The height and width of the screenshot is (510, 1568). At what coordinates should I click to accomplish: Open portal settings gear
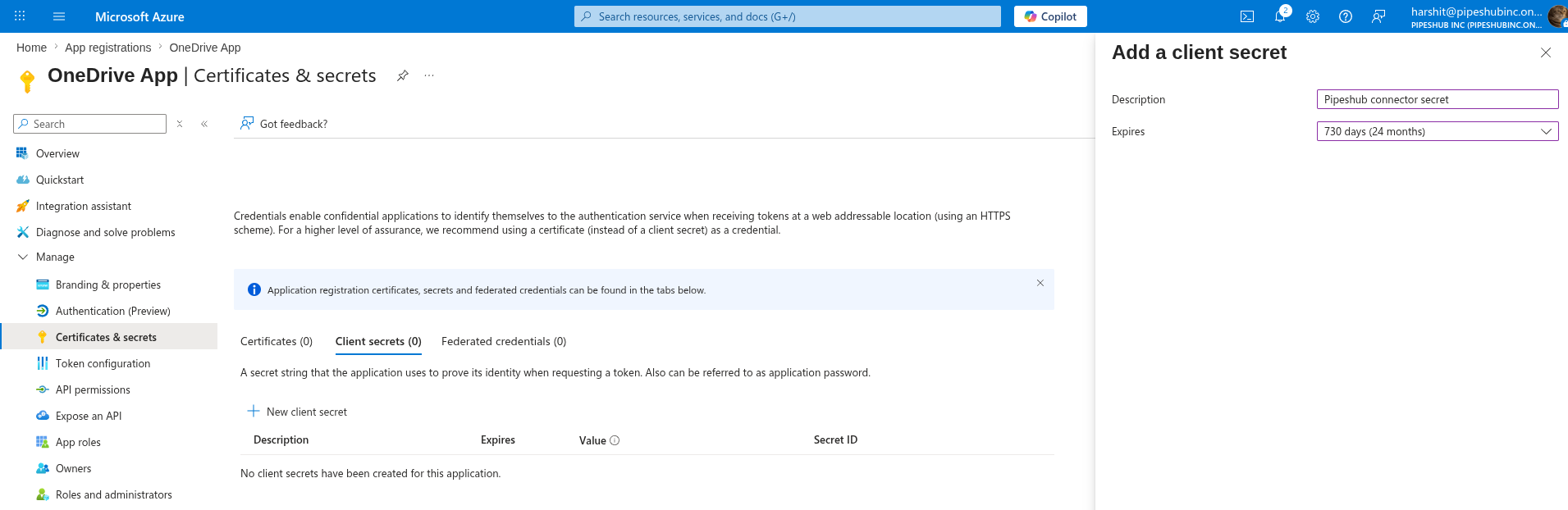[x=1313, y=16]
